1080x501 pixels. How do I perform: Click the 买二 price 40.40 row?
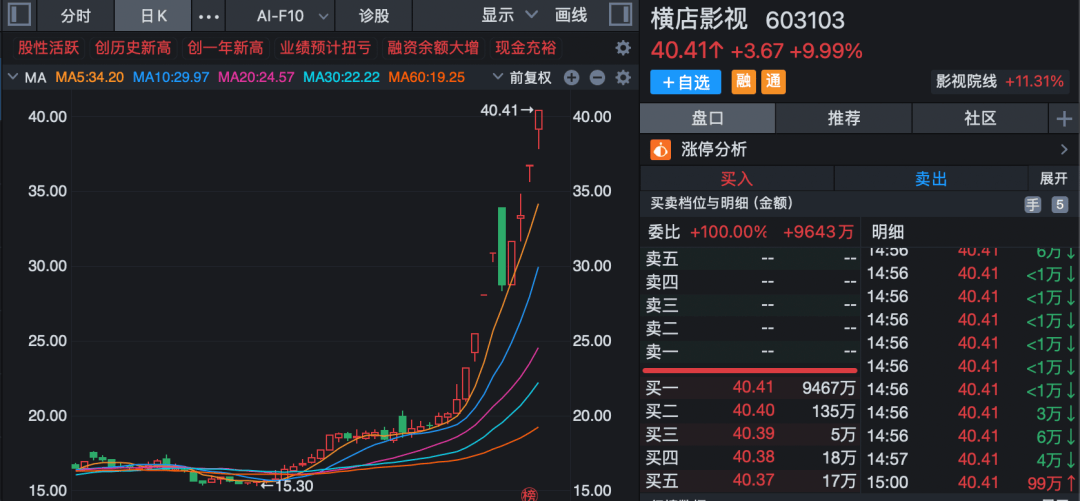[751, 411]
